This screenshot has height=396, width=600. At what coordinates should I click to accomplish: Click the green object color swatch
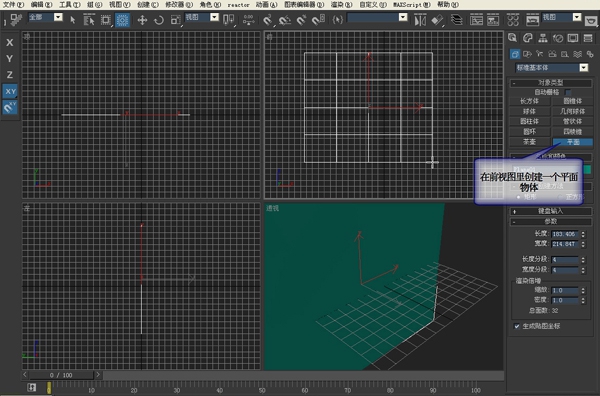(587, 169)
